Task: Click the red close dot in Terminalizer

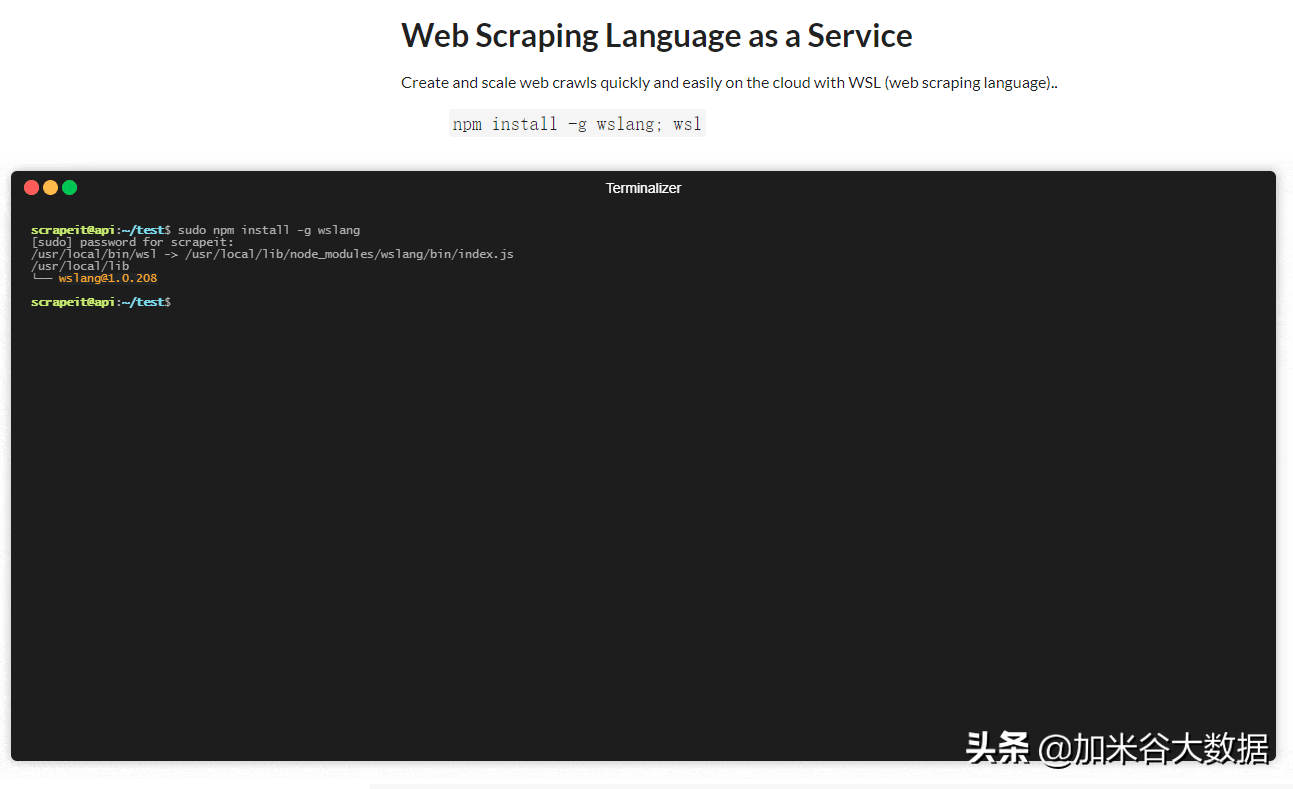Action: tap(31, 188)
